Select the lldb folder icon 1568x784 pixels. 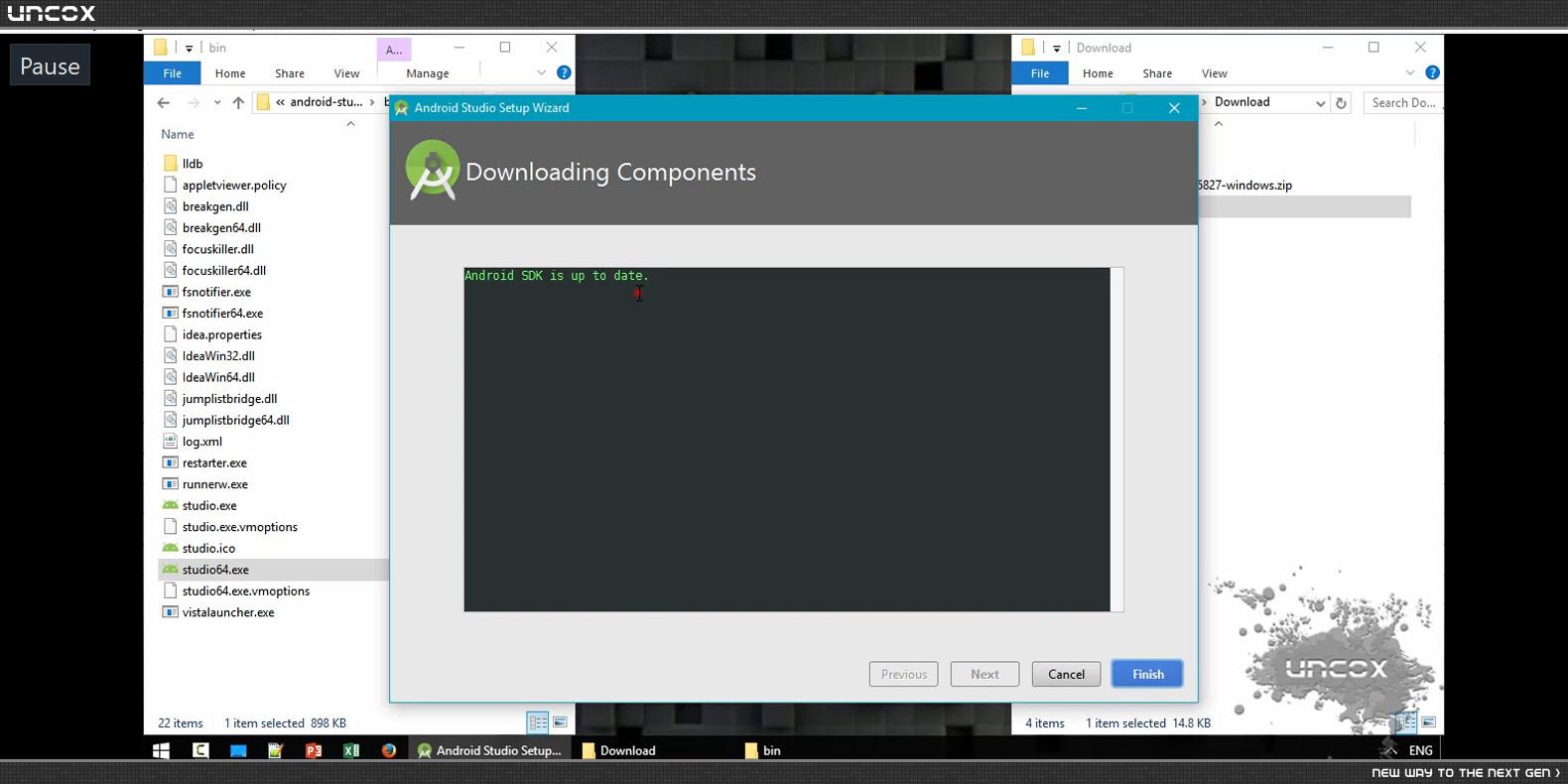[x=170, y=163]
